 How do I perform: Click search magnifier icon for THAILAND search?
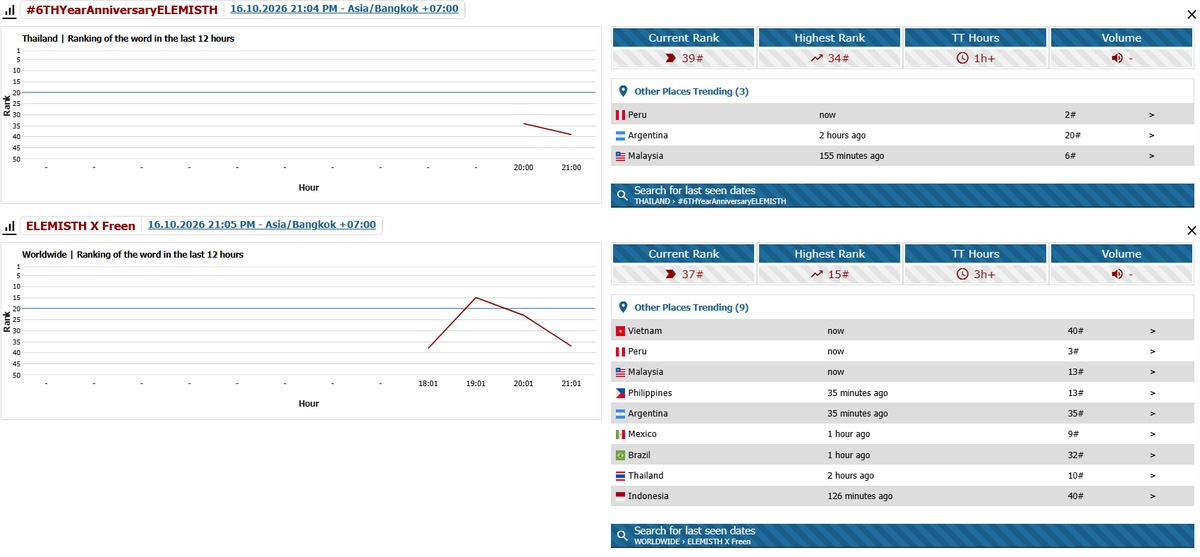[622, 195]
